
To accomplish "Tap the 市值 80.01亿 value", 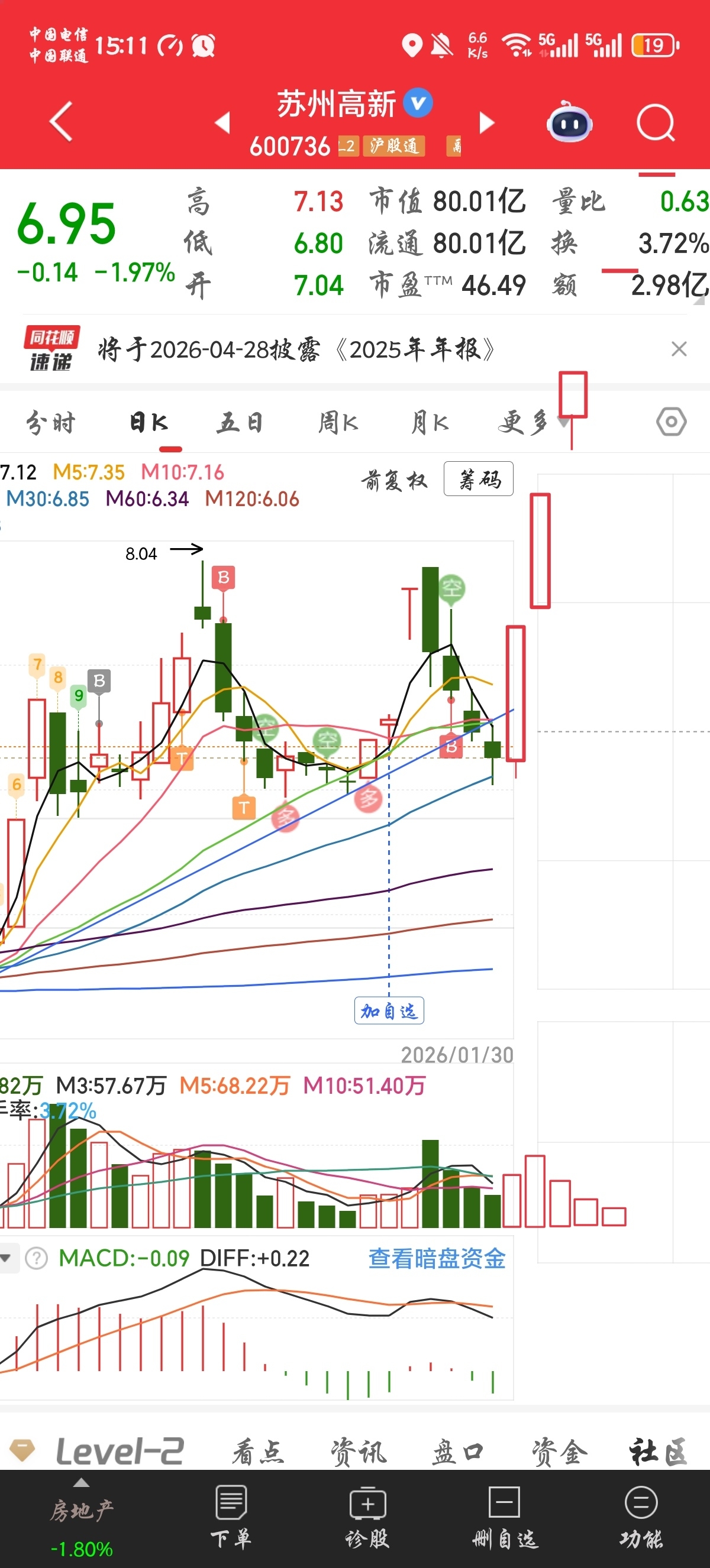I will click(x=479, y=202).
